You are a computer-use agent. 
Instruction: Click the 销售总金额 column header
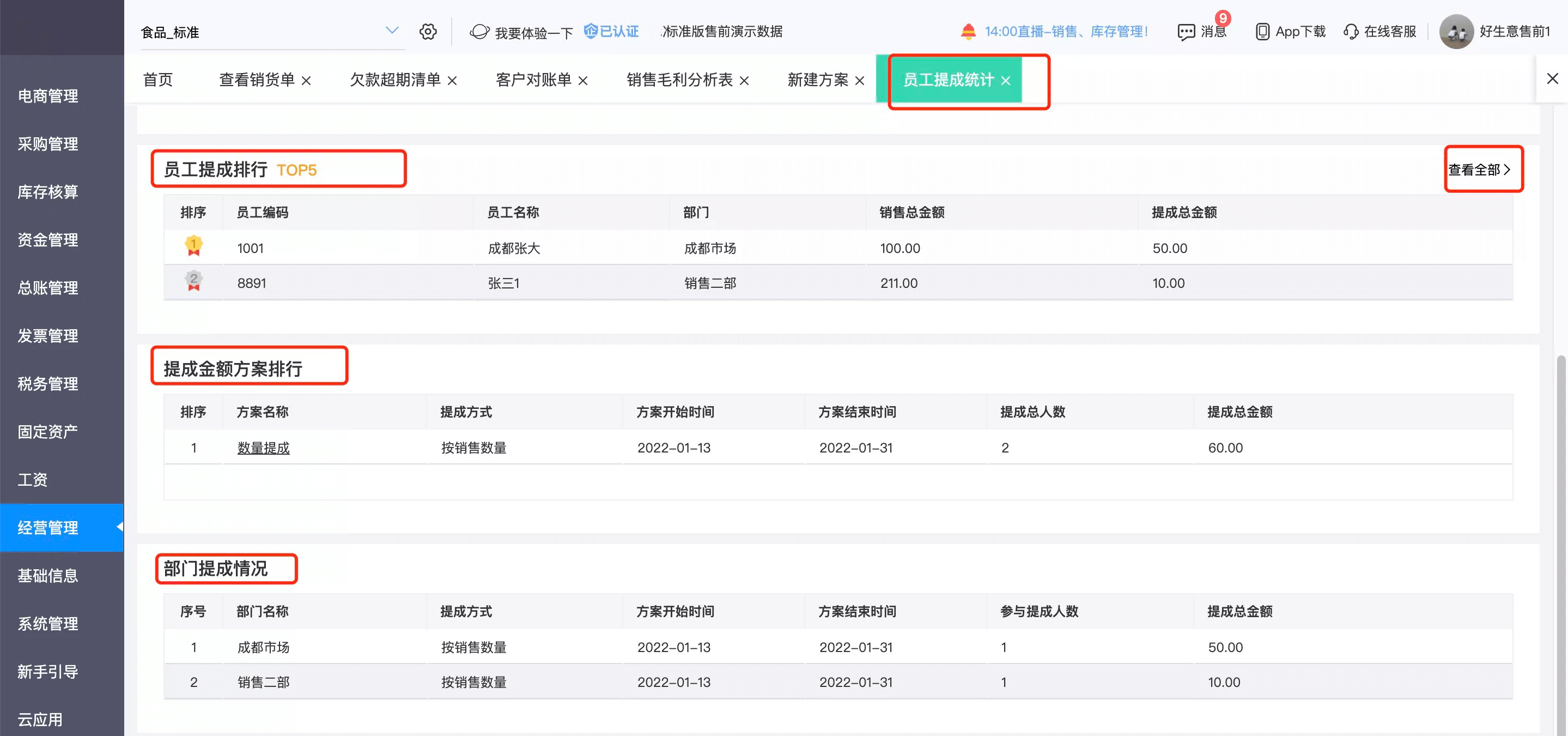[x=912, y=213]
